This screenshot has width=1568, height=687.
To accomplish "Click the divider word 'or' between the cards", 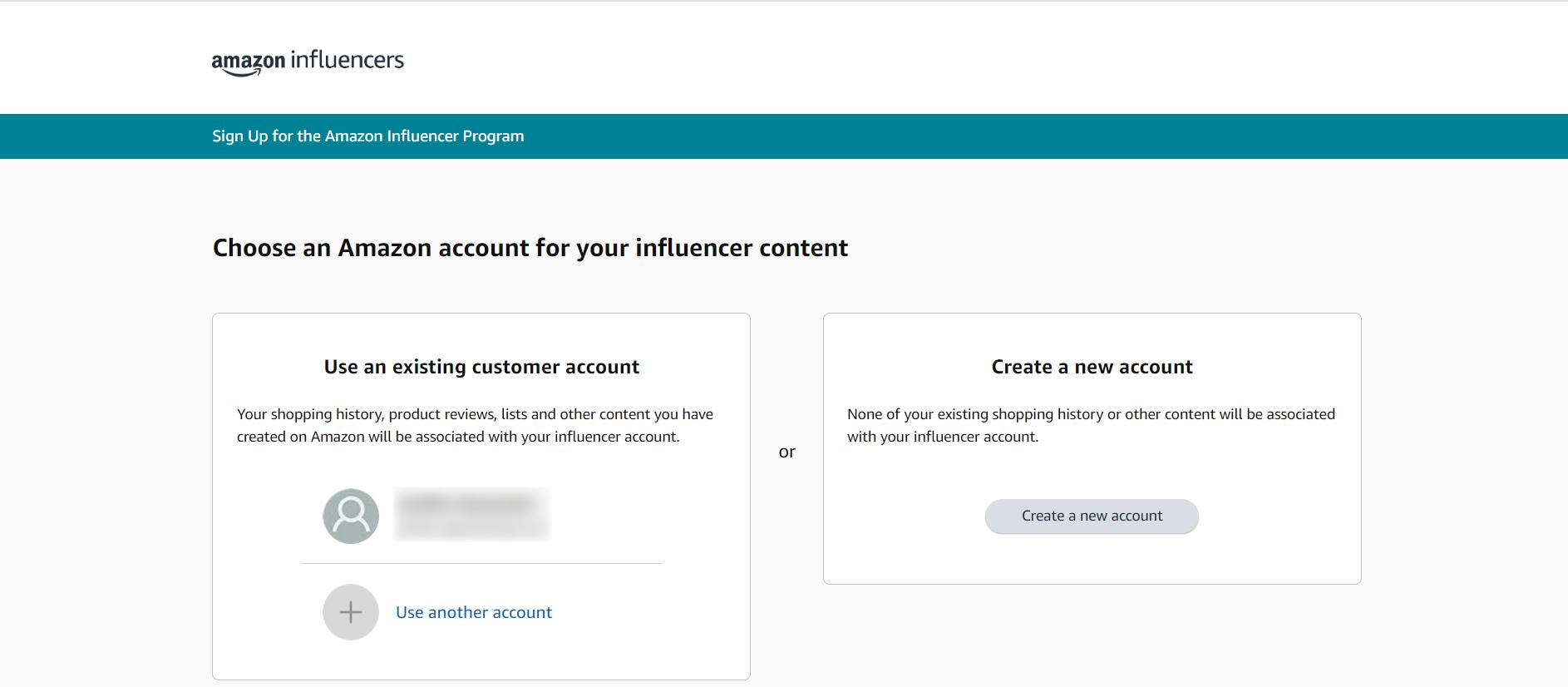I will point(787,451).
